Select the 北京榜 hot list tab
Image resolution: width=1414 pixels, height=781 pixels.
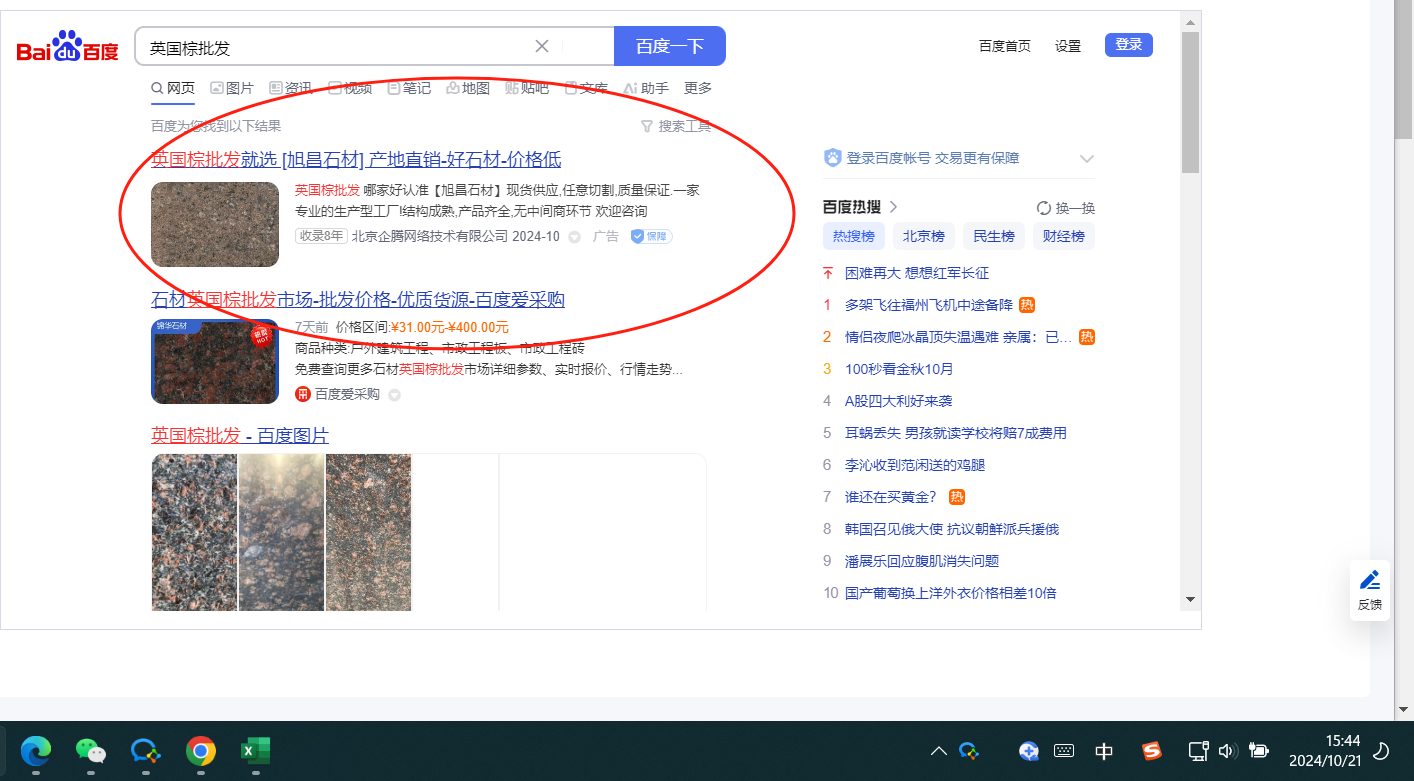[924, 236]
